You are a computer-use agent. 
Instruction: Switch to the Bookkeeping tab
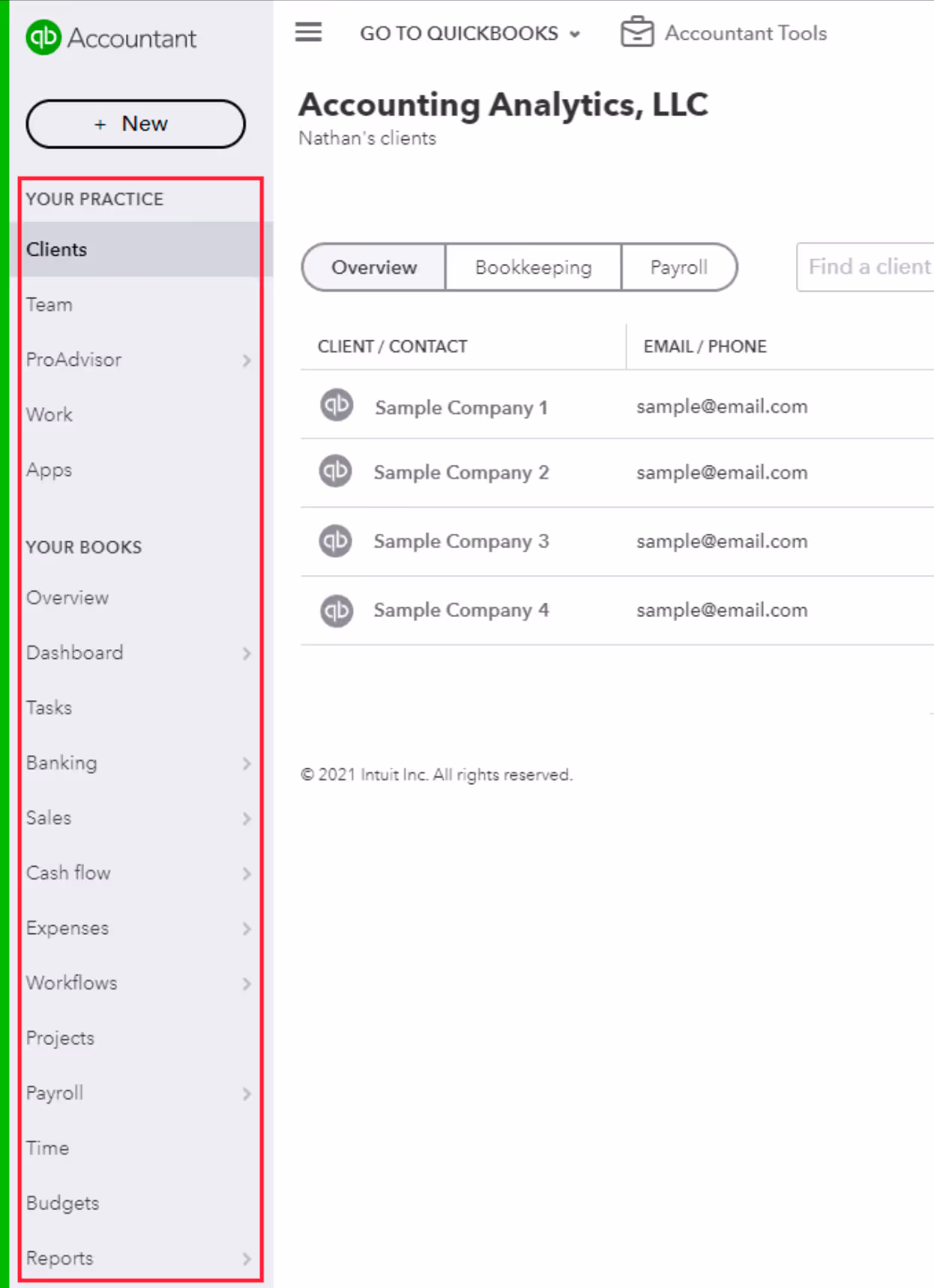click(533, 267)
